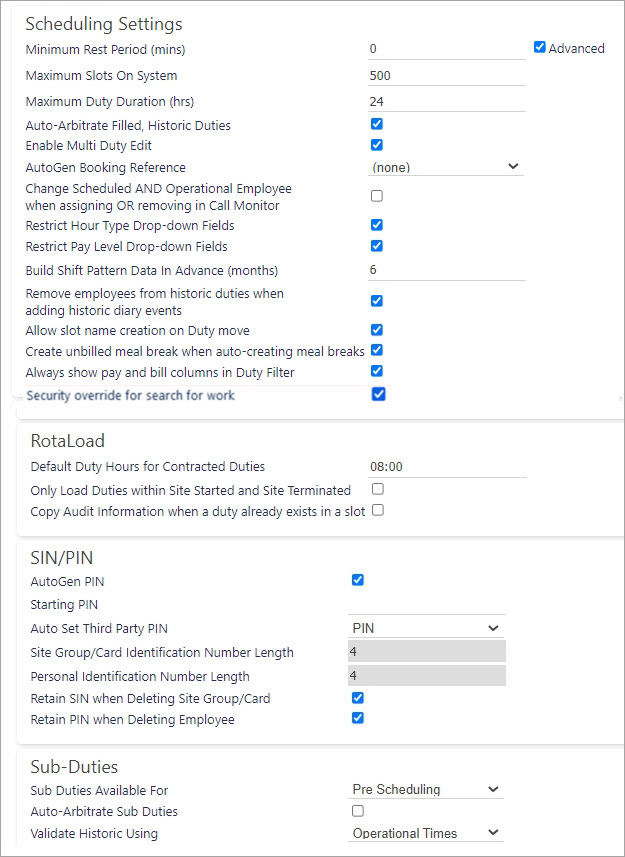The image size is (625, 857).
Task: Check Copy Audit Information checkbox
Action: click(x=378, y=510)
